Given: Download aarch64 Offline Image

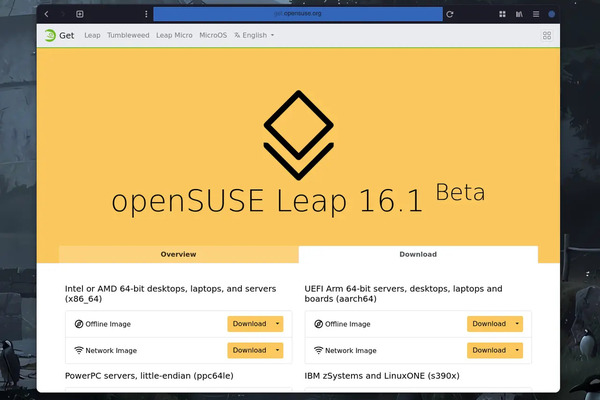Looking at the screenshot, I should tap(489, 324).
